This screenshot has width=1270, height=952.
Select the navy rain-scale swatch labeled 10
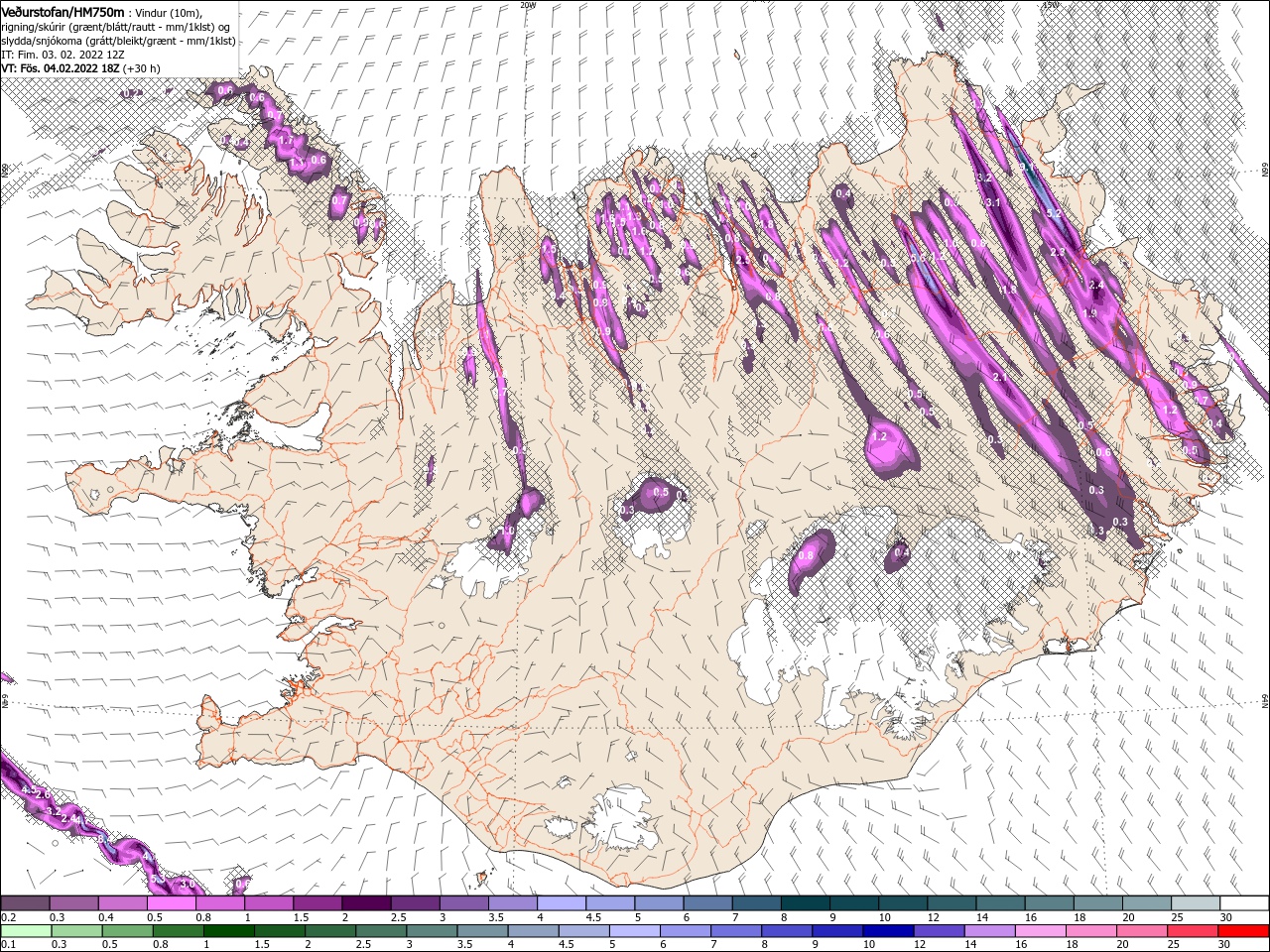click(x=887, y=931)
